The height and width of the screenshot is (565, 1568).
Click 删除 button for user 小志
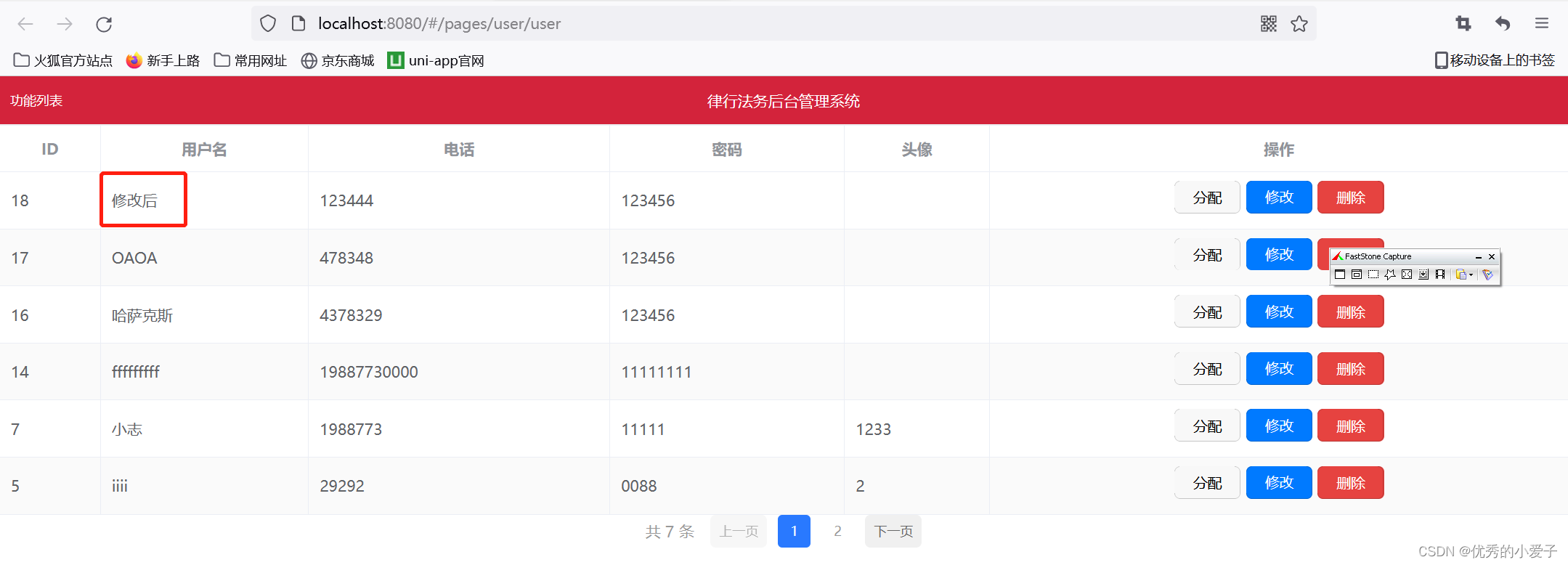point(1351,426)
